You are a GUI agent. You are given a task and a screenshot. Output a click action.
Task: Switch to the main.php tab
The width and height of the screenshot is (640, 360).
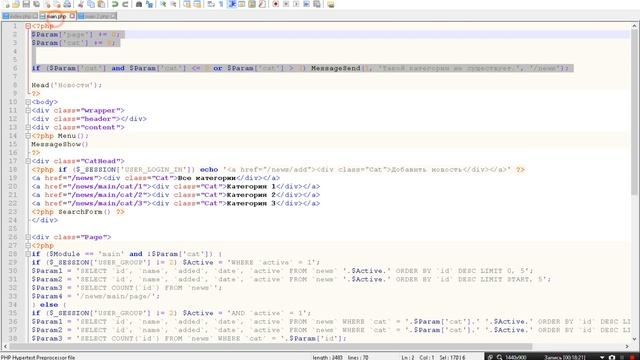[x=57, y=16]
